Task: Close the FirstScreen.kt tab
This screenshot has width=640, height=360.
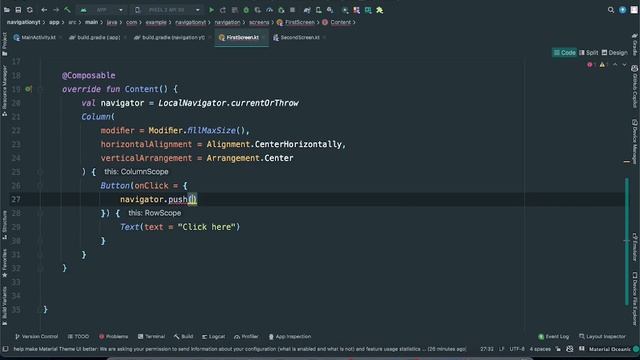Action: point(264,38)
